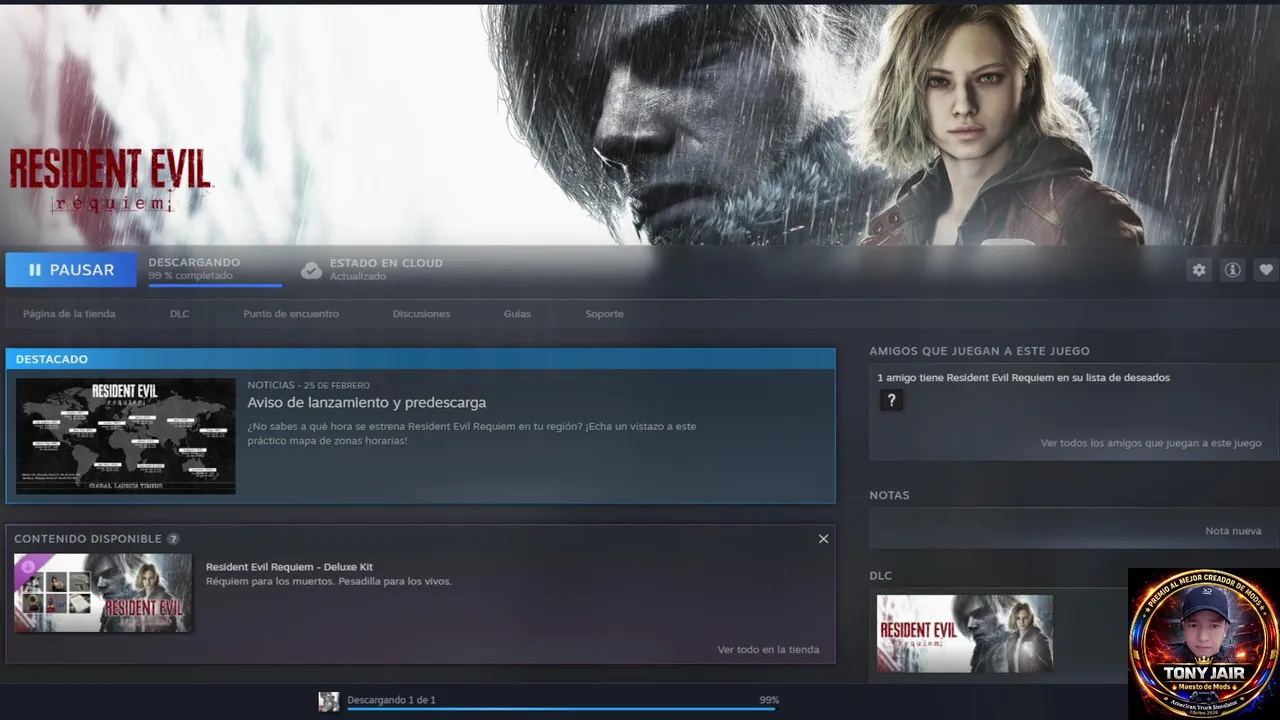This screenshot has height=720, width=1280.
Task: Click the Descargando 99 % completado status
Action: pos(194,269)
